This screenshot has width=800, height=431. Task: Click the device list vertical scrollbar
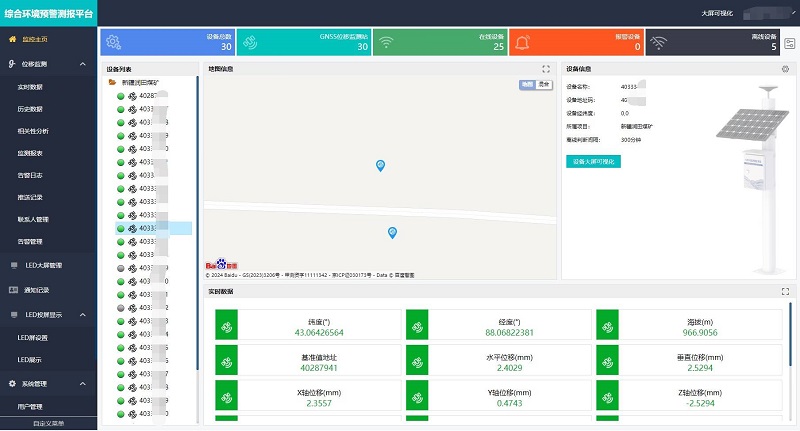click(197, 224)
